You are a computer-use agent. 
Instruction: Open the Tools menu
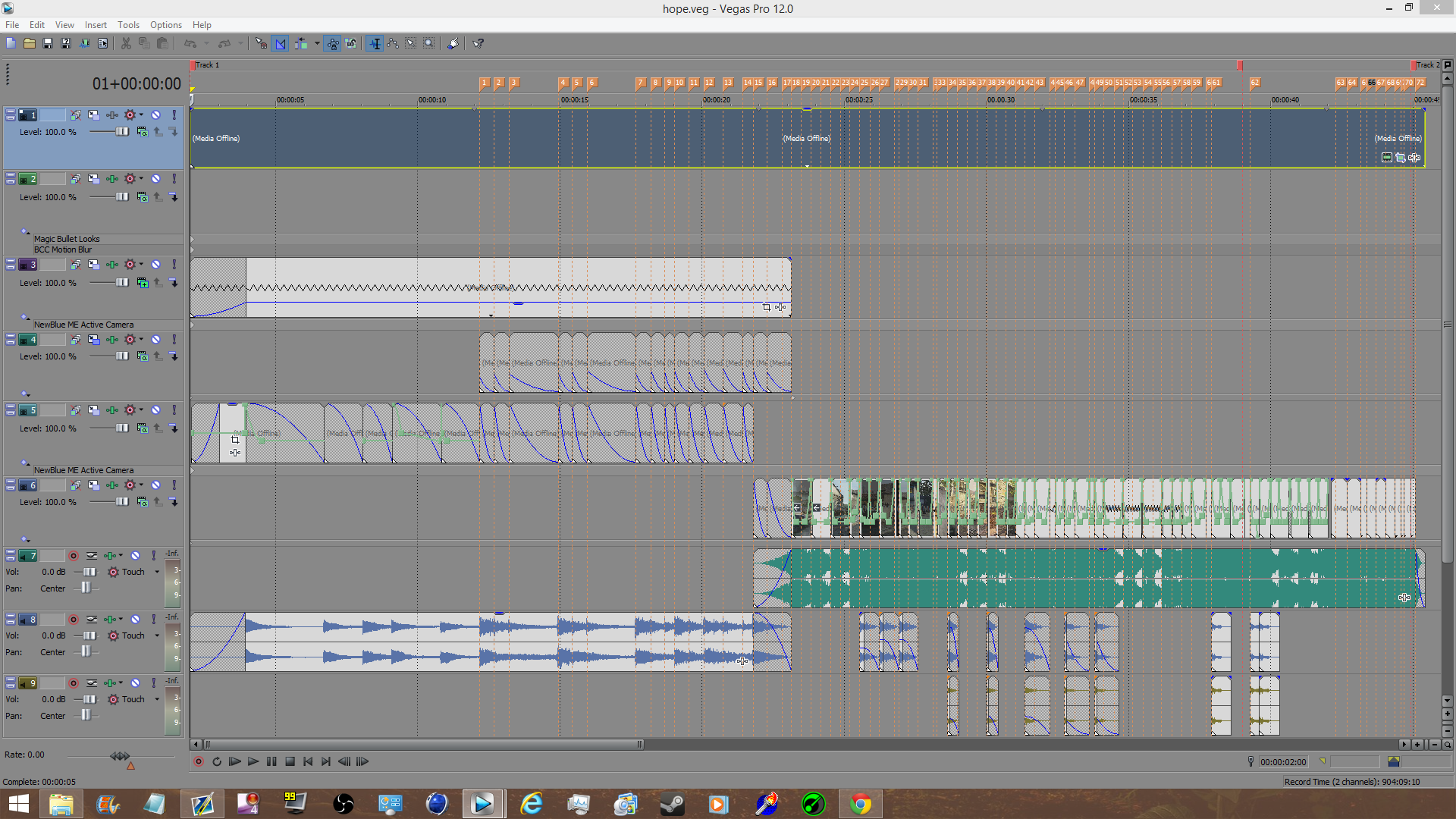(x=128, y=25)
